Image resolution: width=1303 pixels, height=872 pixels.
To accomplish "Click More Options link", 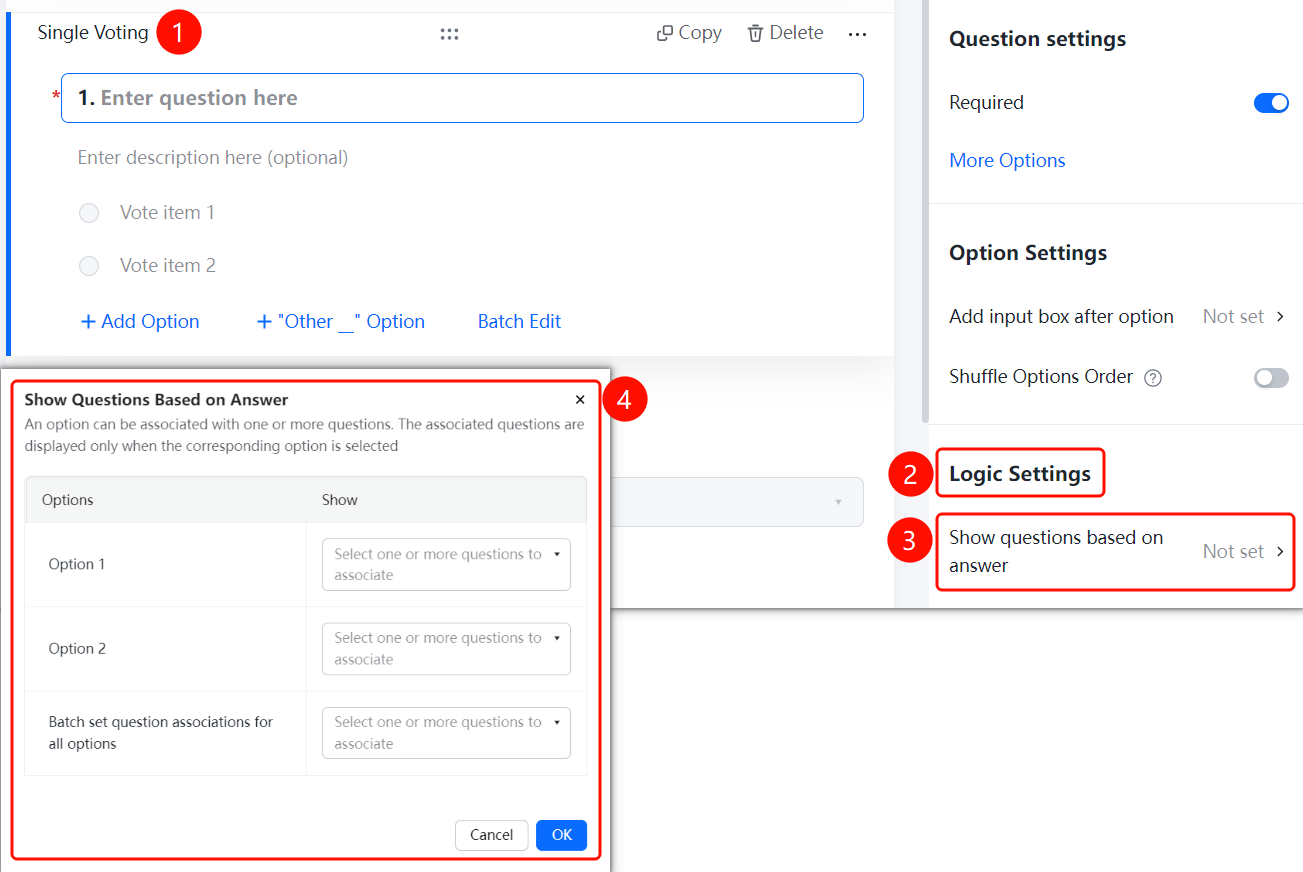I will [1007, 161].
